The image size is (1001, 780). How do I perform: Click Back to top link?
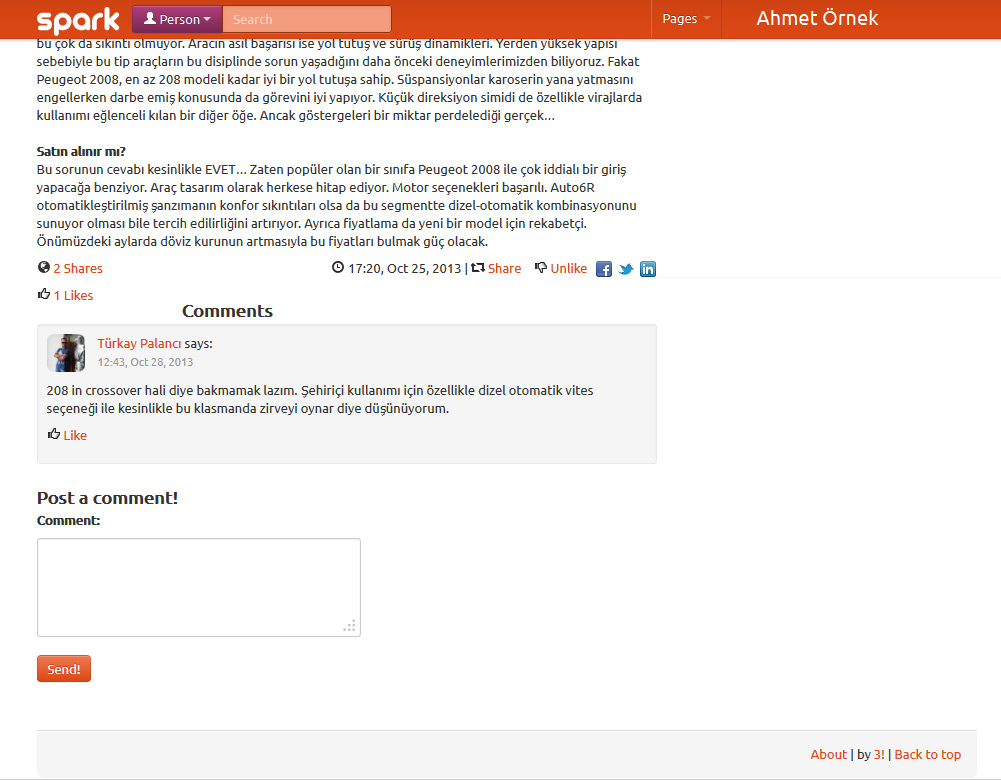click(x=928, y=754)
